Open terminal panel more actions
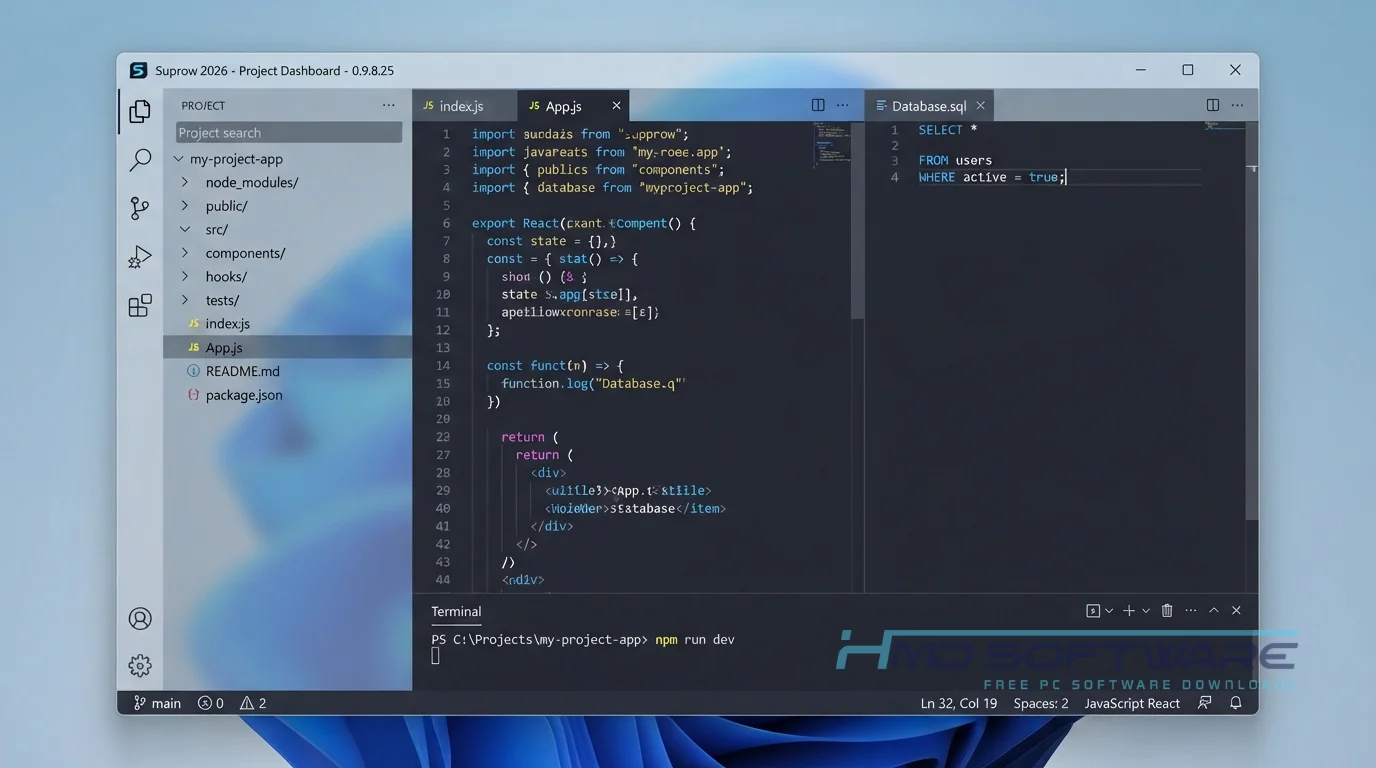Viewport: 1376px width, 768px height. [x=1190, y=610]
